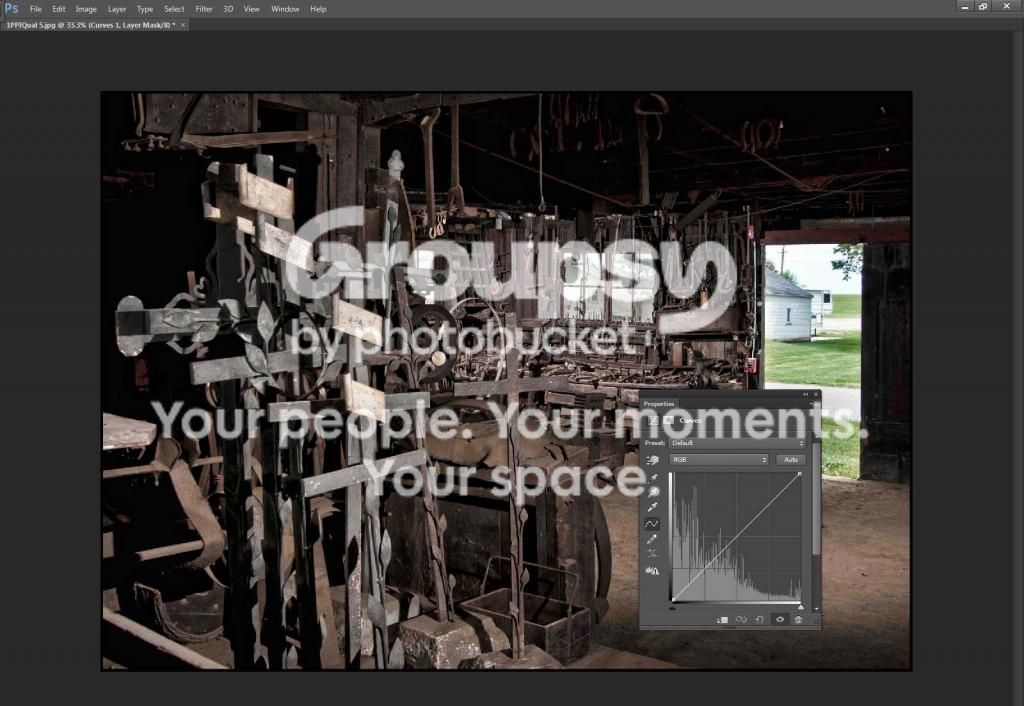Click the scrollbar down arrow in Properties
The height and width of the screenshot is (706, 1024).
click(x=816, y=609)
